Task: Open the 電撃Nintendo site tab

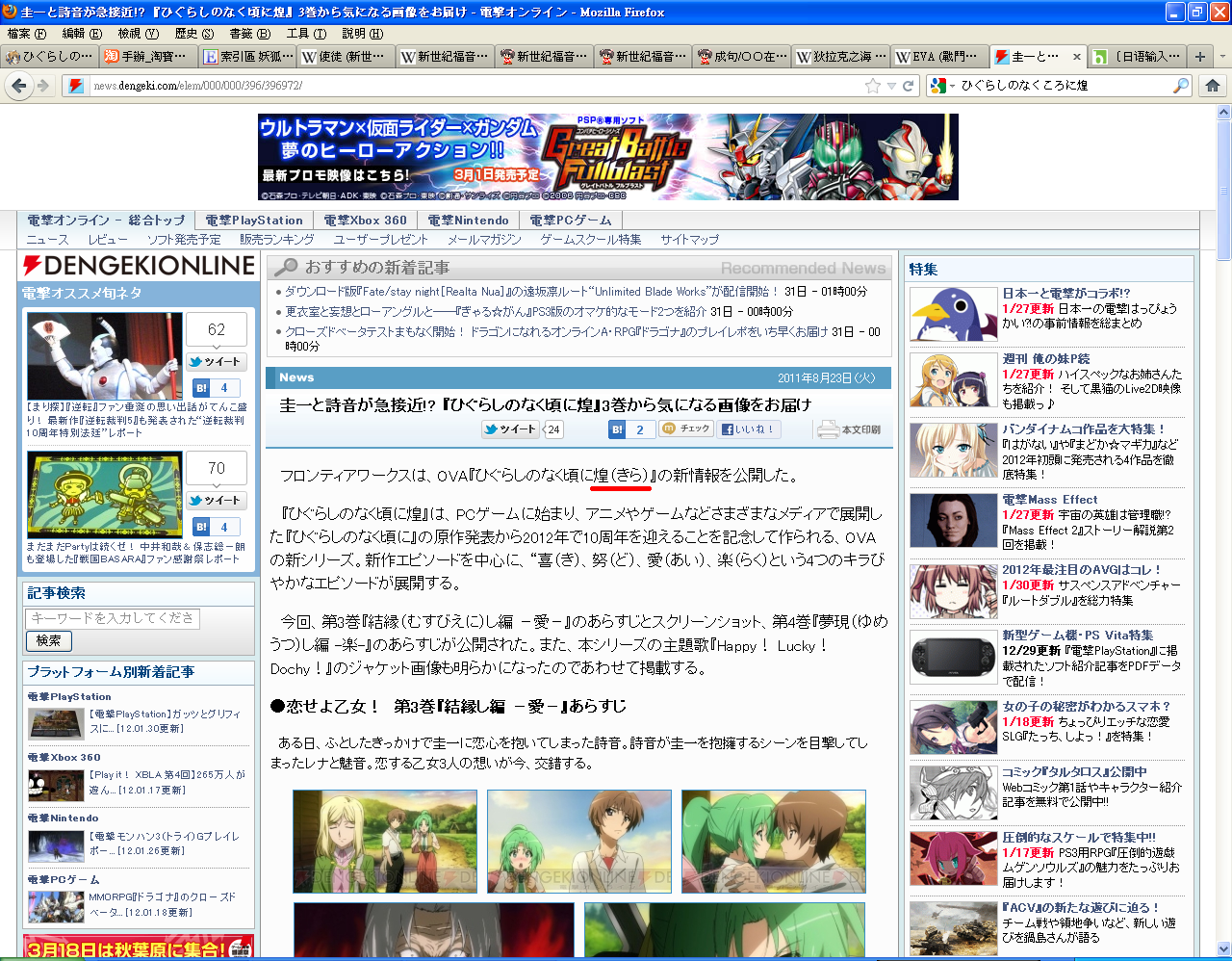Action: point(469,221)
